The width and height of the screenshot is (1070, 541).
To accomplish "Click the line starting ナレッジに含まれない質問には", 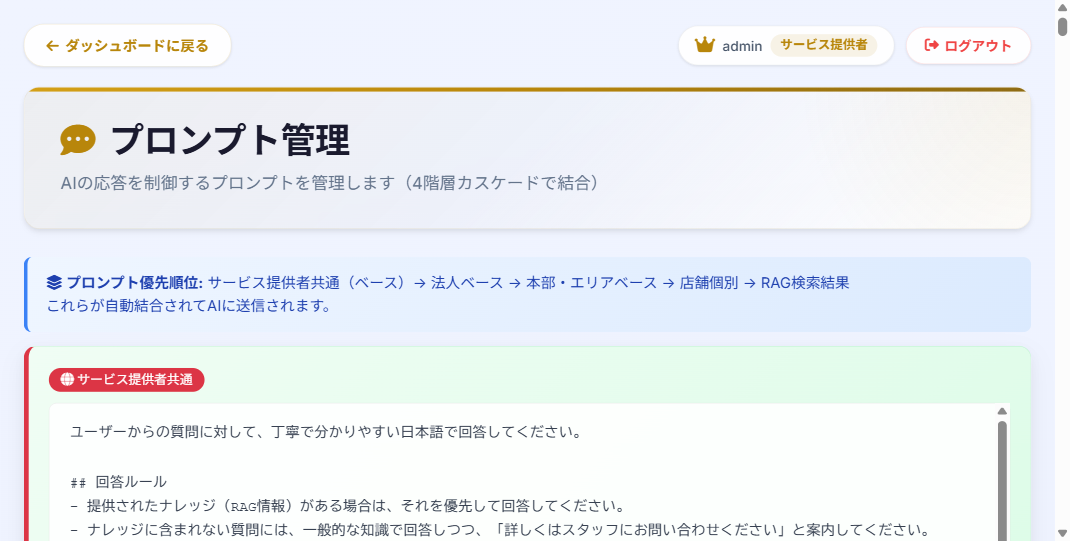I will coord(500,530).
